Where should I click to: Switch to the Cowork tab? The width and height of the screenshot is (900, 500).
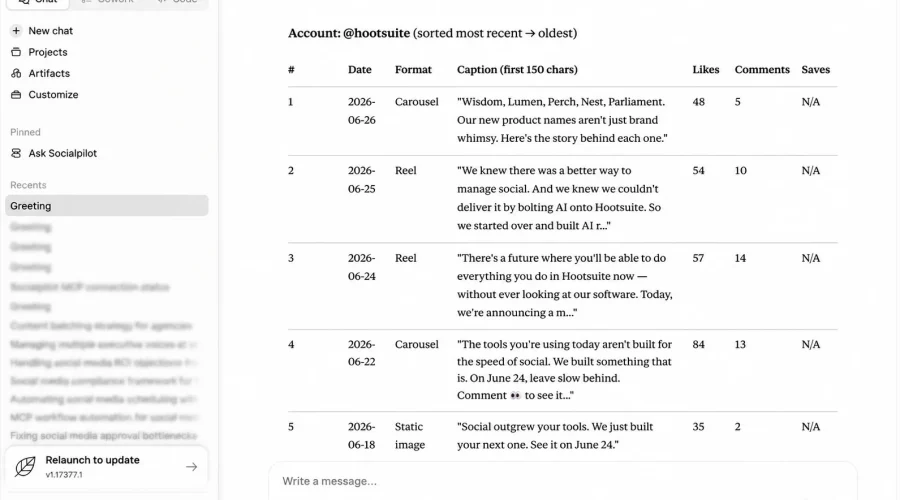(x=107, y=2)
